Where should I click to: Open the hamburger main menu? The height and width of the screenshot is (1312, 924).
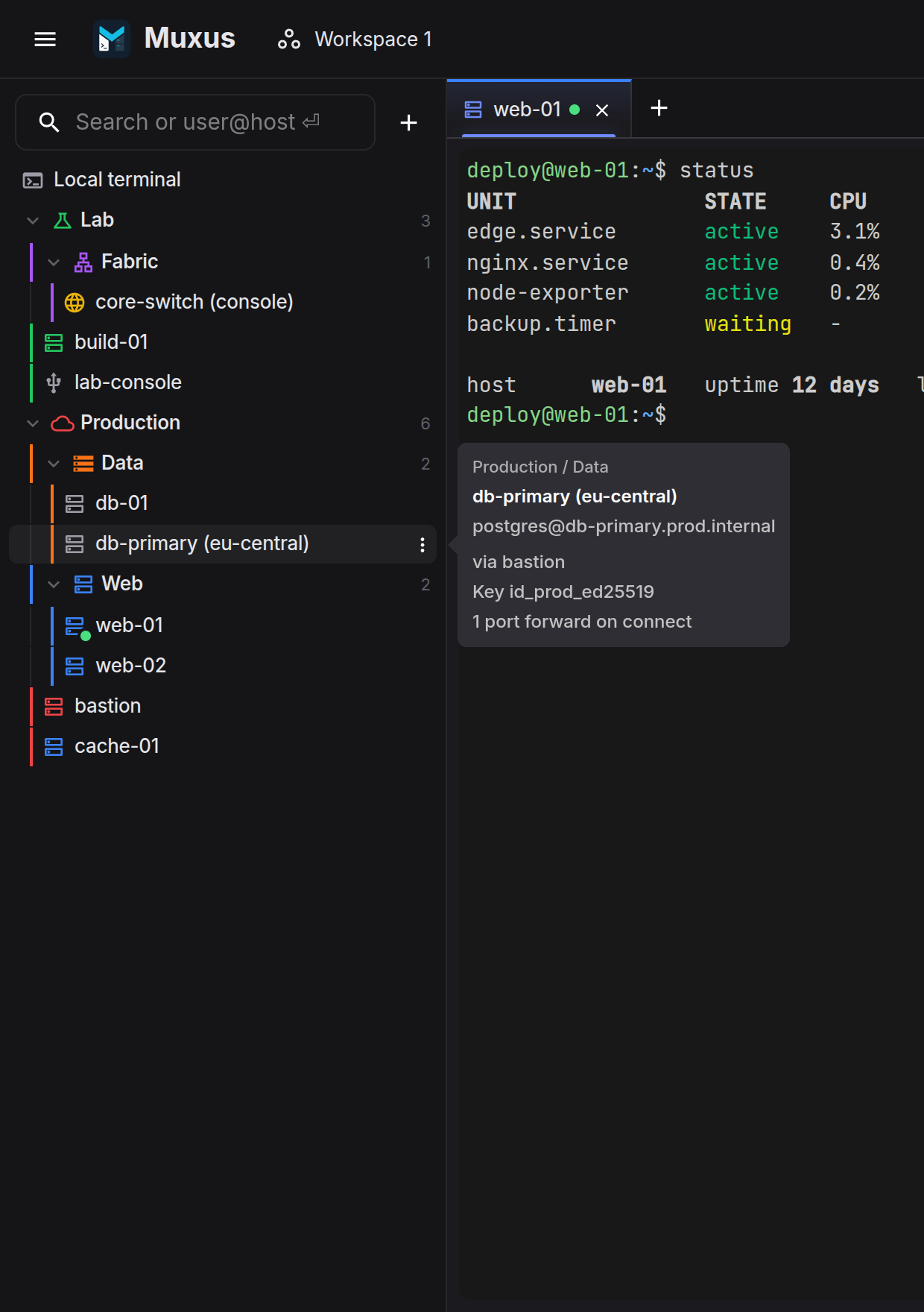(45, 39)
